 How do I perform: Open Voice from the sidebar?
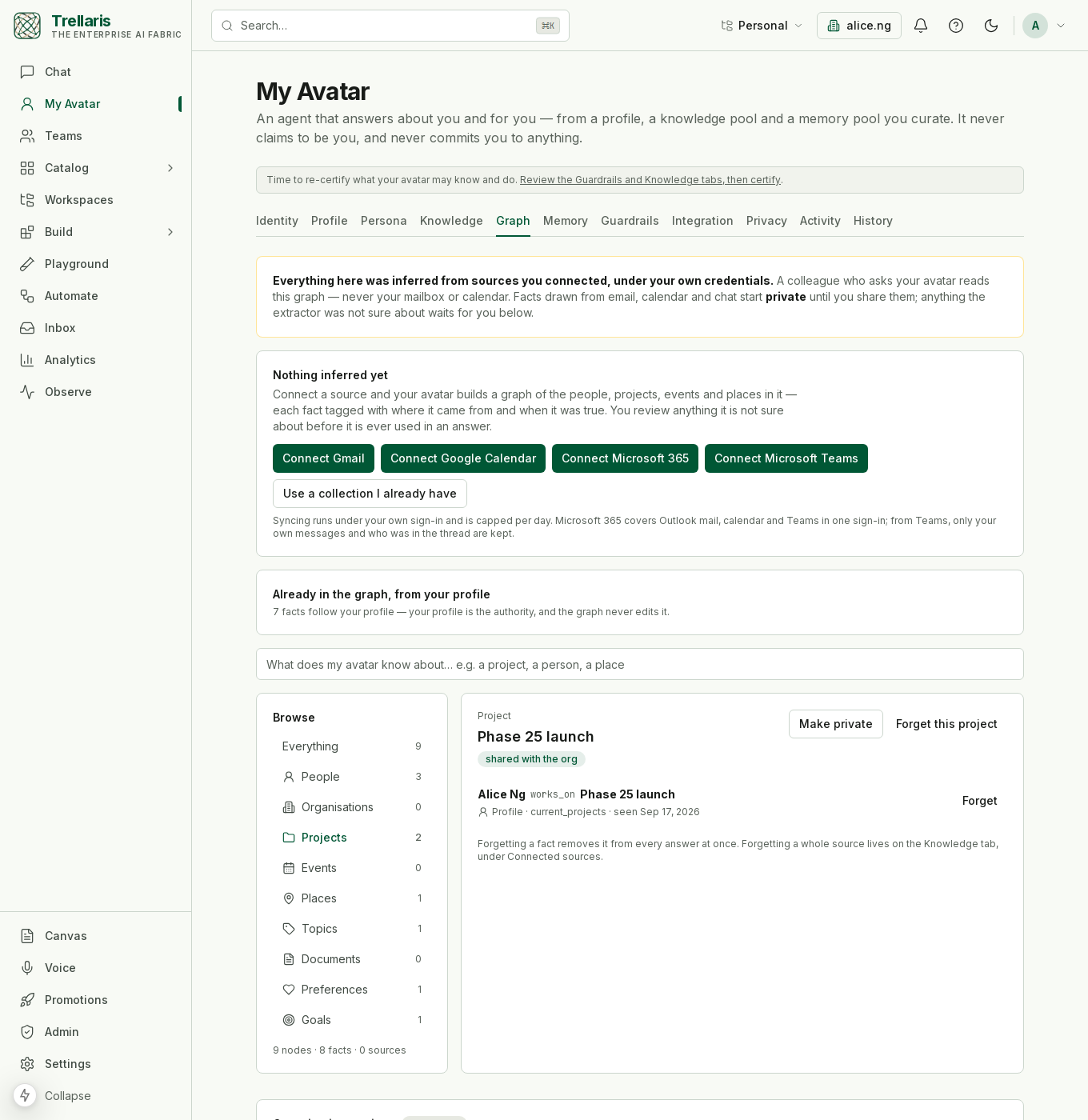pos(96,968)
